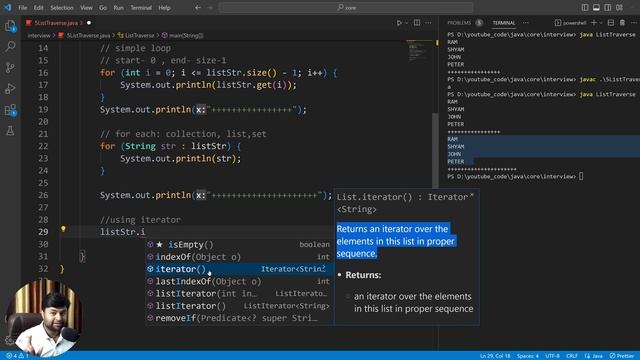Toggle bottom panel layout icon
Viewport: 640px width, 360px height.
(596, 7)
